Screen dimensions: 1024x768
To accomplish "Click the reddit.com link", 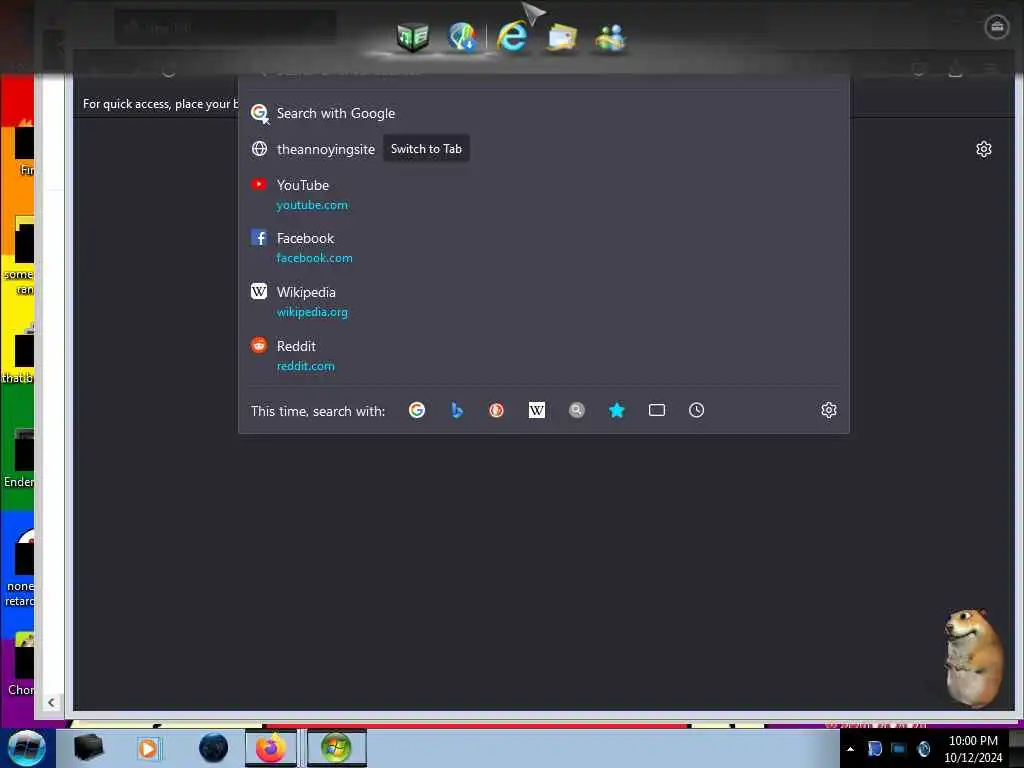I will tap(305, 366).
